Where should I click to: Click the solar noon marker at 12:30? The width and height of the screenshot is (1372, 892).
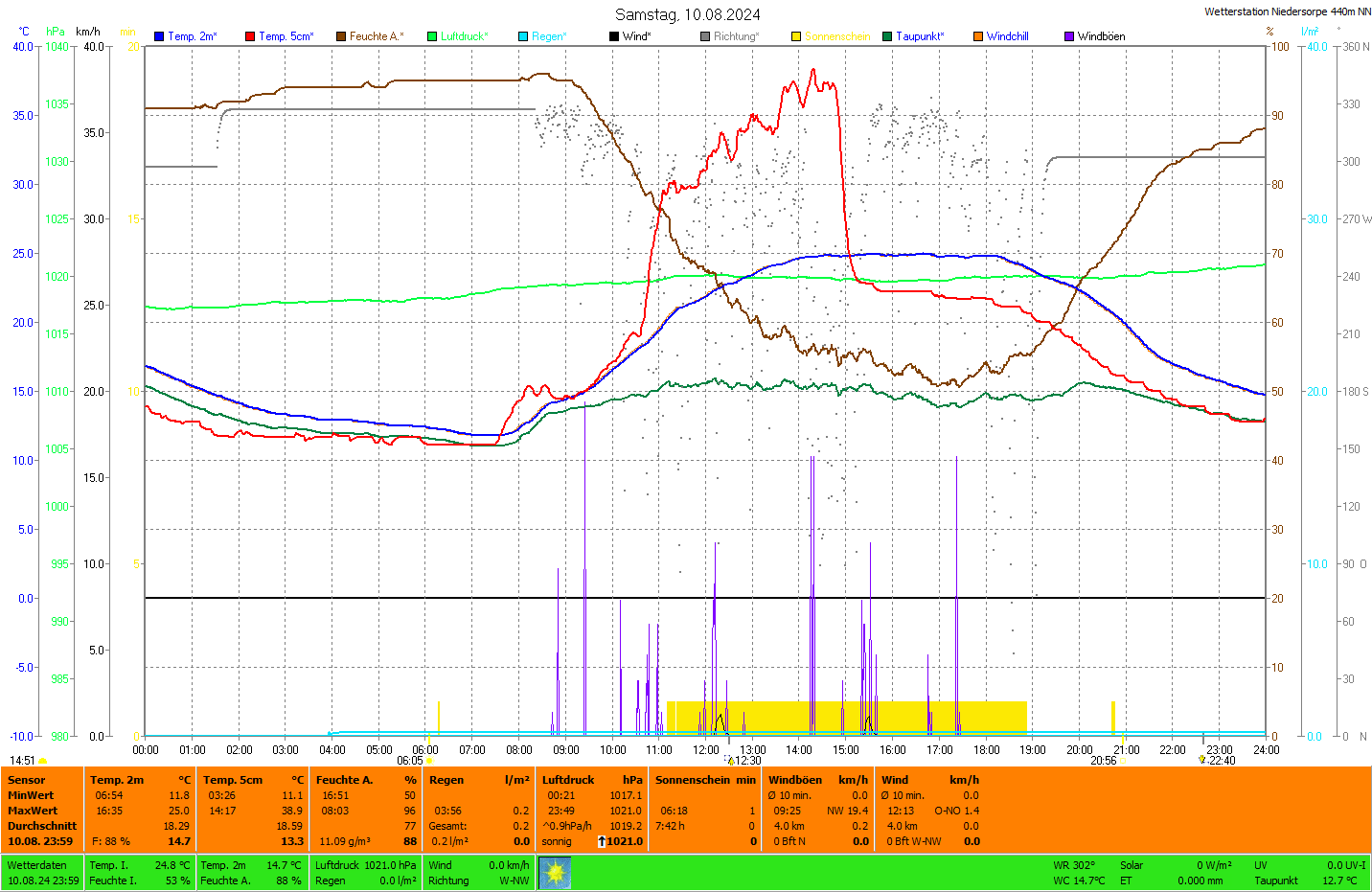pyautogui.click(x=730, y=761)
